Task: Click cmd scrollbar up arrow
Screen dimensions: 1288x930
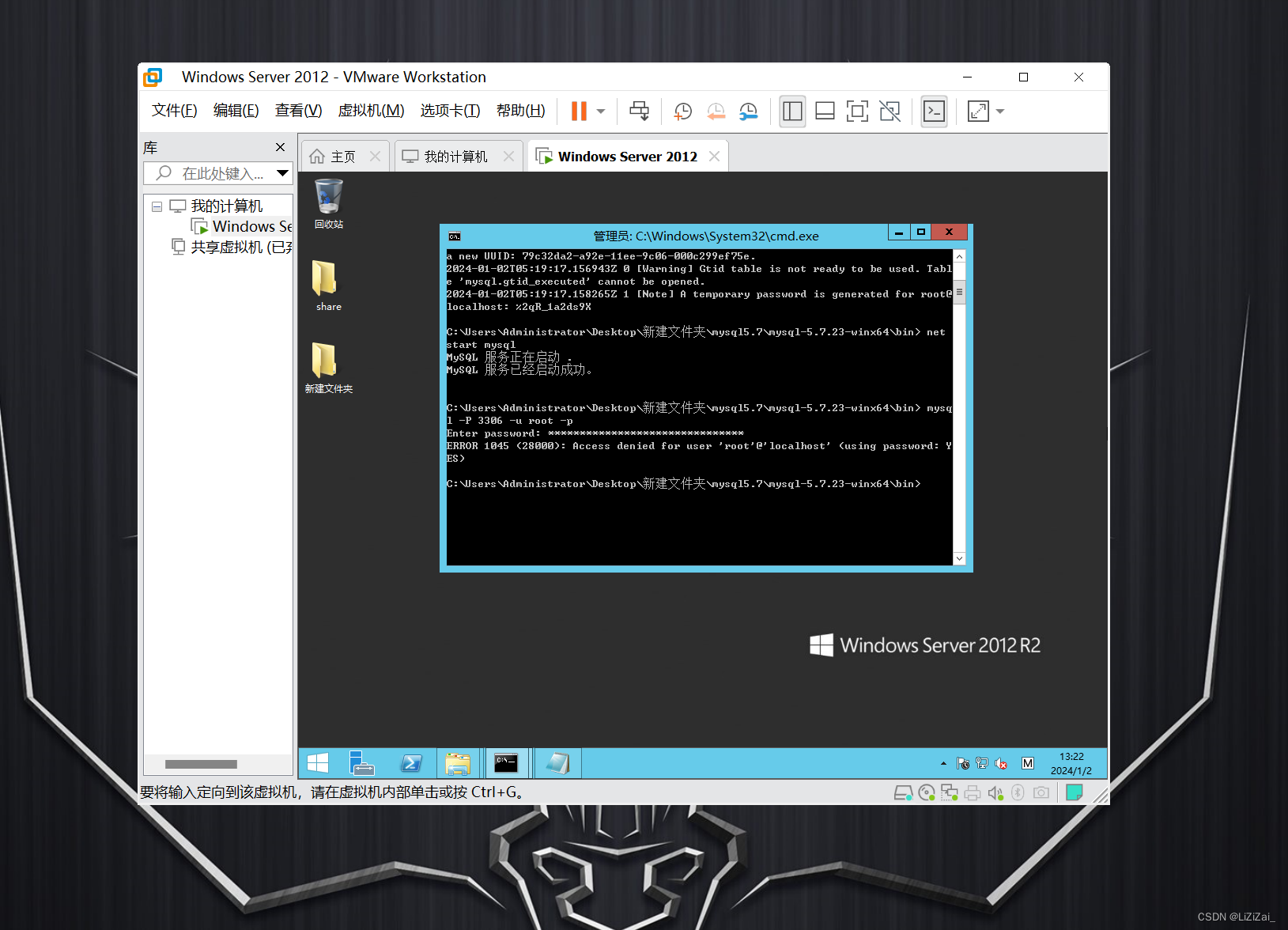Action: coord(959,256)
